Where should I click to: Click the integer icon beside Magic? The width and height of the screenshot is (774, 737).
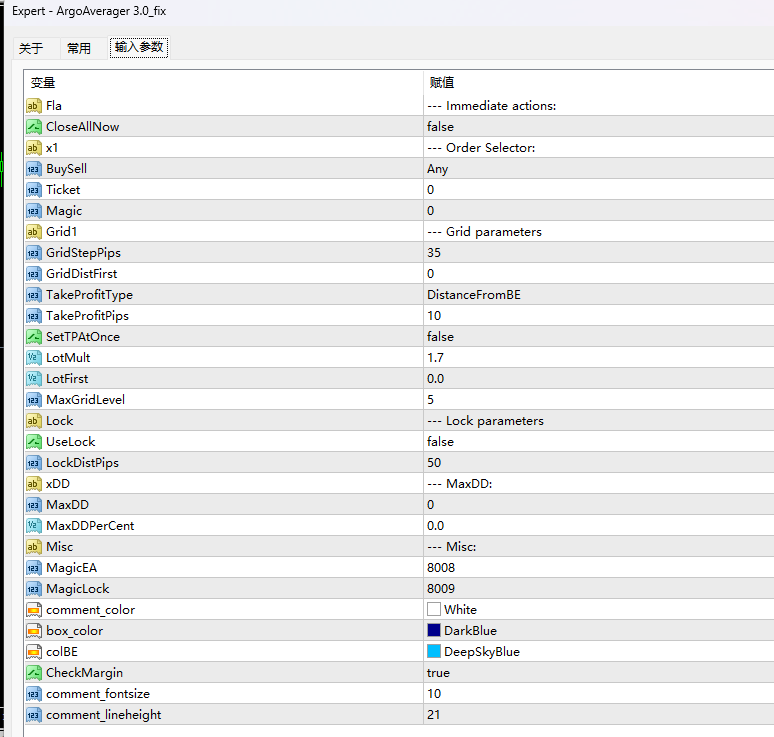point(34,211)
